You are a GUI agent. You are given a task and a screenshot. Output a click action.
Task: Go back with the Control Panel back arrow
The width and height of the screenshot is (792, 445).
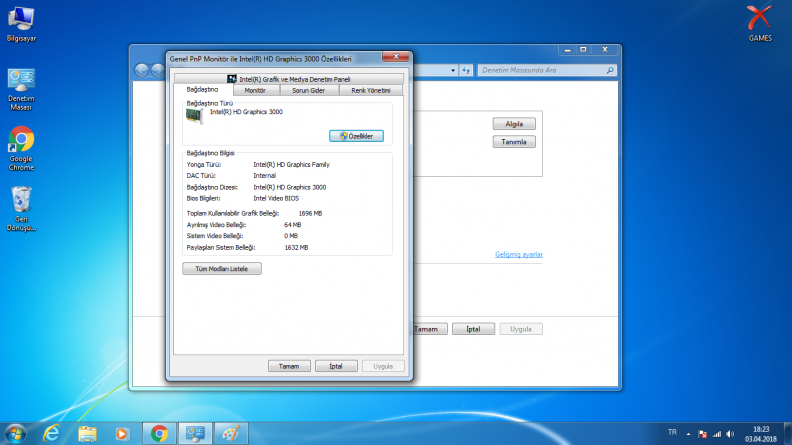point(141,70)
